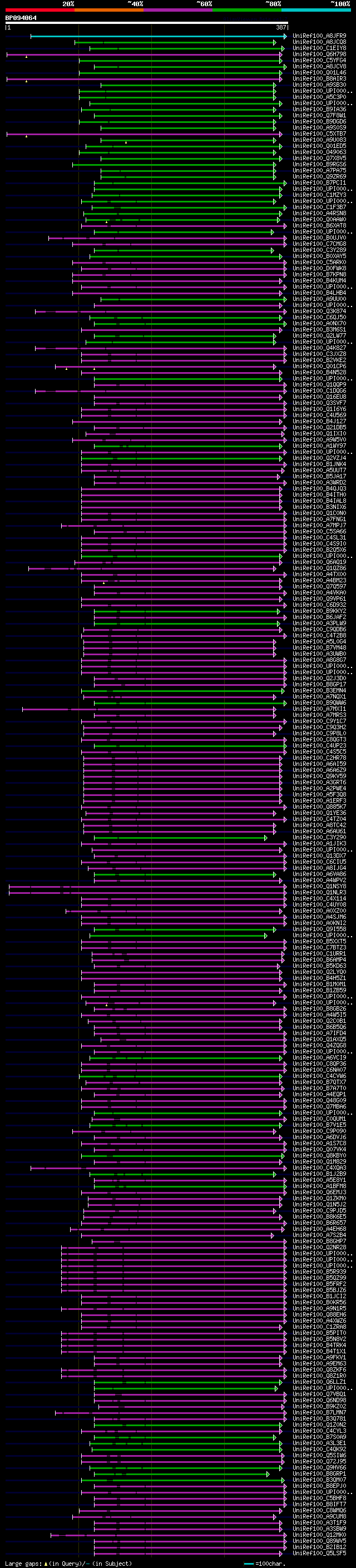The height and width of the screenshot is (1568, 356).
Task: Pick the UniRef100_B7PCI1 hit name
Action: (x=319, y=182)
